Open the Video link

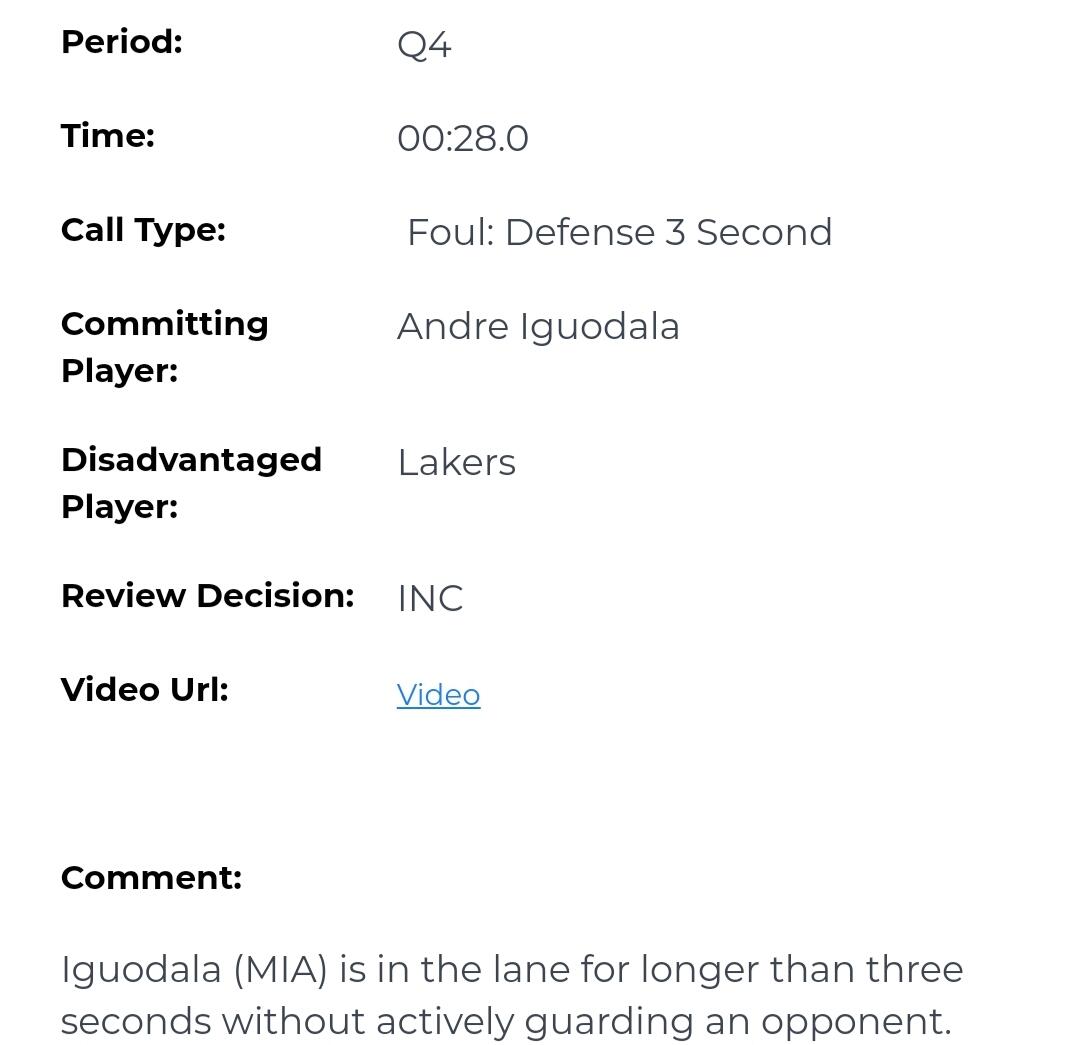pyautogui.click(x=438, y=695)
